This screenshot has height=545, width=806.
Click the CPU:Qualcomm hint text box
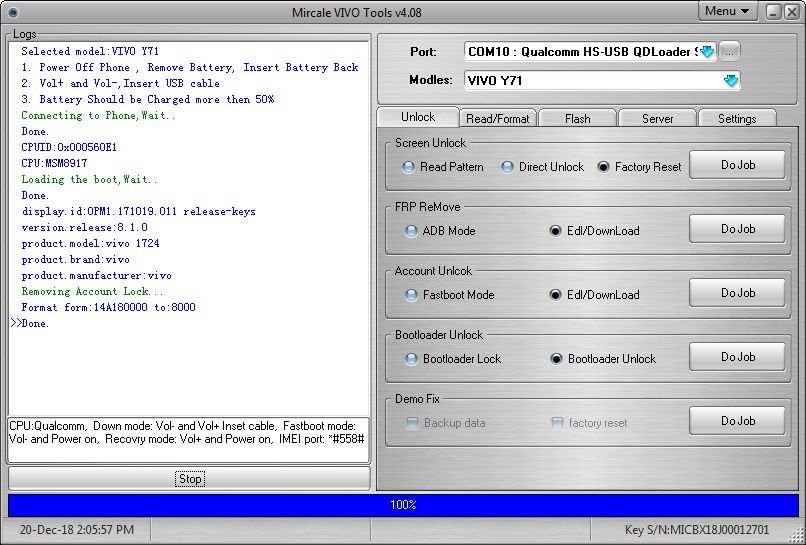point(188,440)
